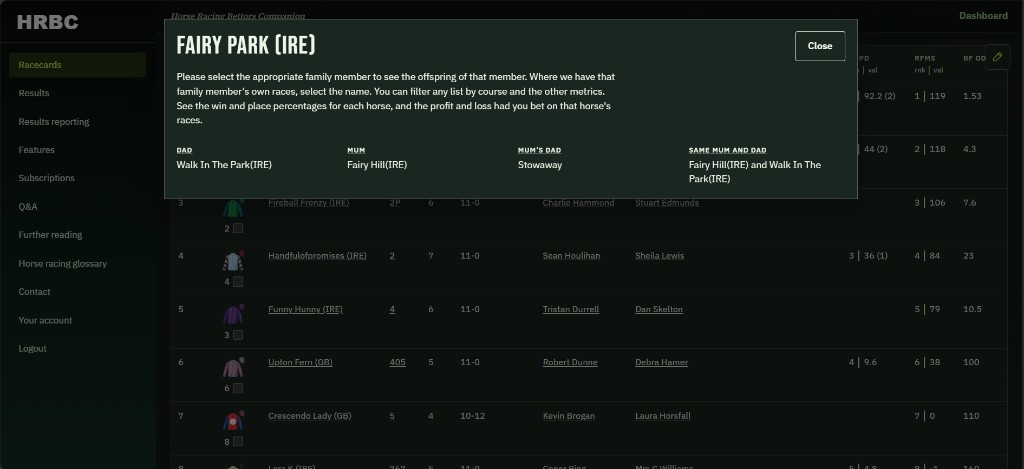Select mum's dad Stowaway

(x=539, y=165)
